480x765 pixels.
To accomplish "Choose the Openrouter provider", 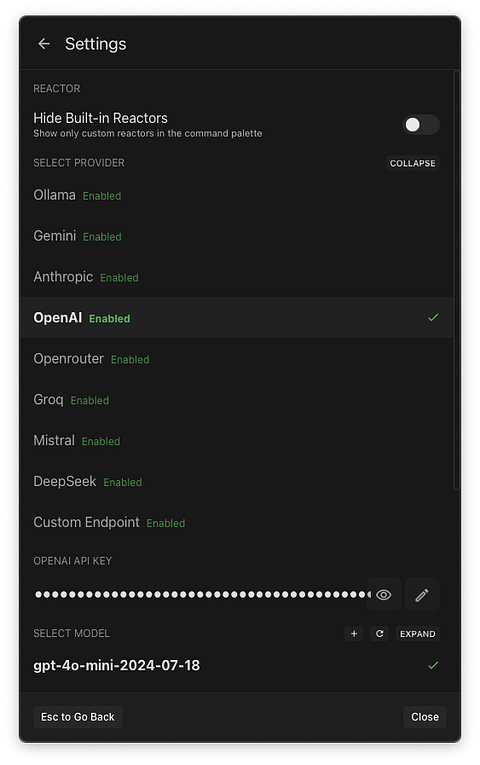I will [237, 359].
